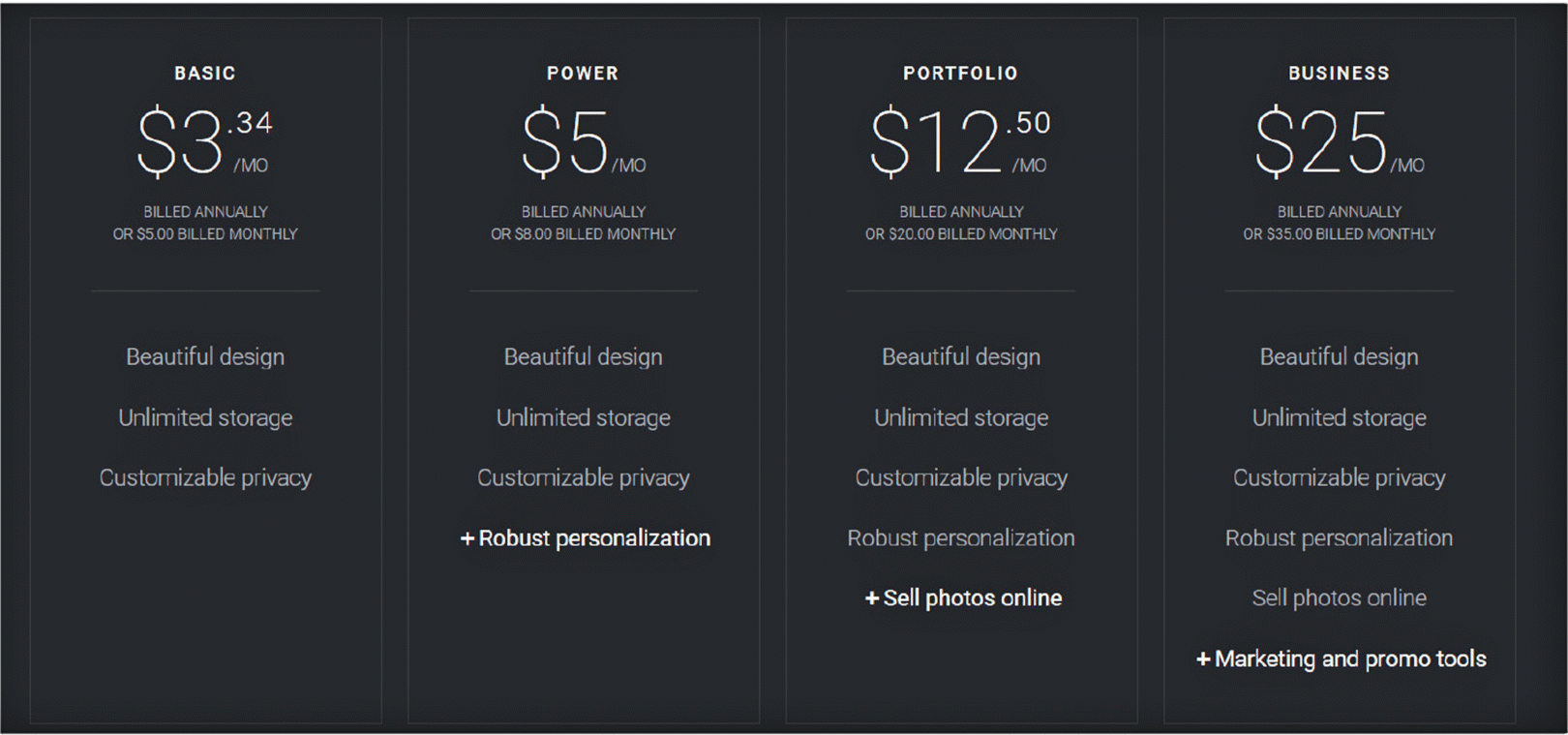Open Power plan billed annually option
1568x735 pixels.
tap(582, 210)
